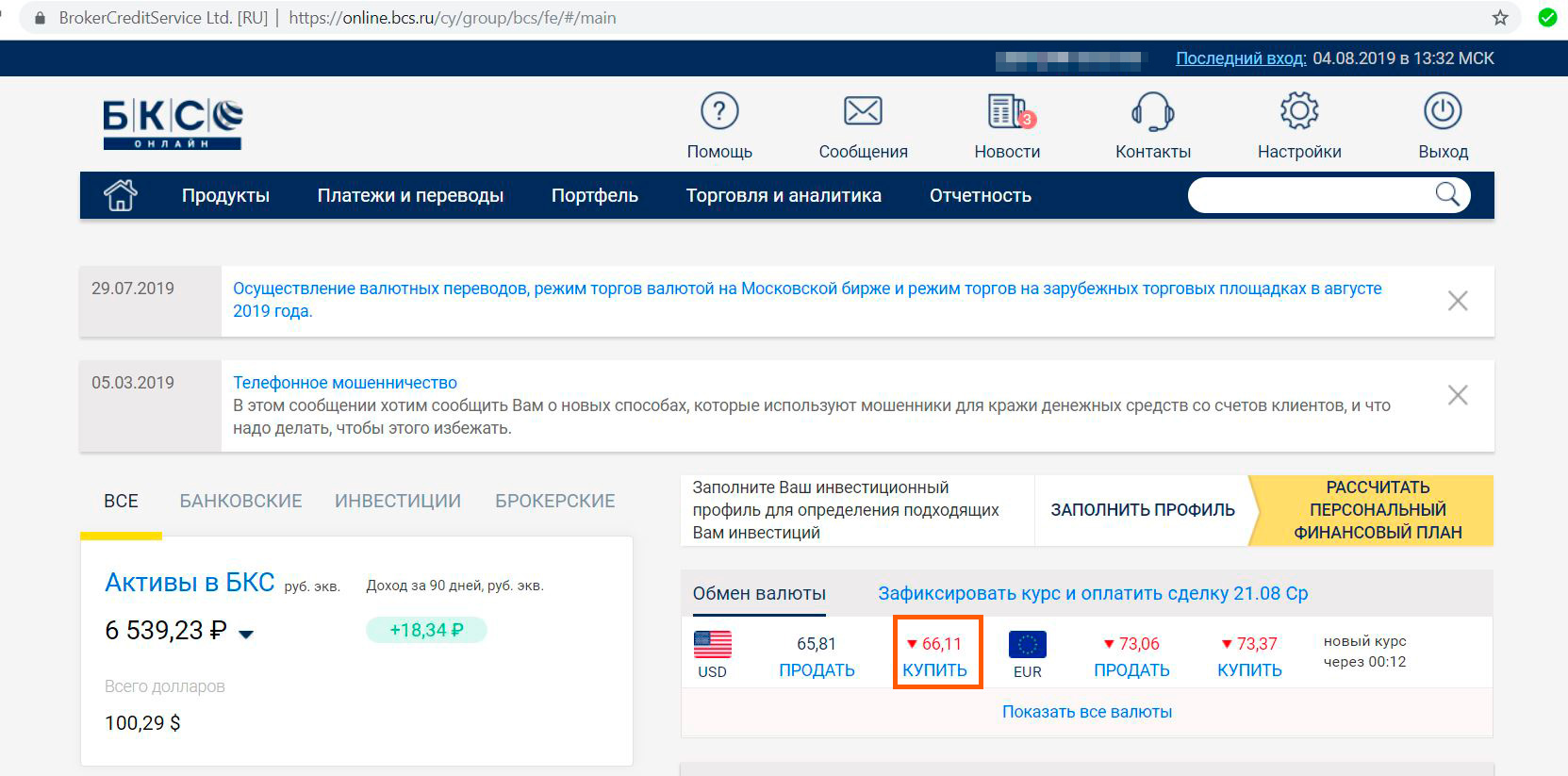Click the Активы в БКС heading
Image resolution: width=1568 pixels, height=776 pixels.
click(190, 582)
